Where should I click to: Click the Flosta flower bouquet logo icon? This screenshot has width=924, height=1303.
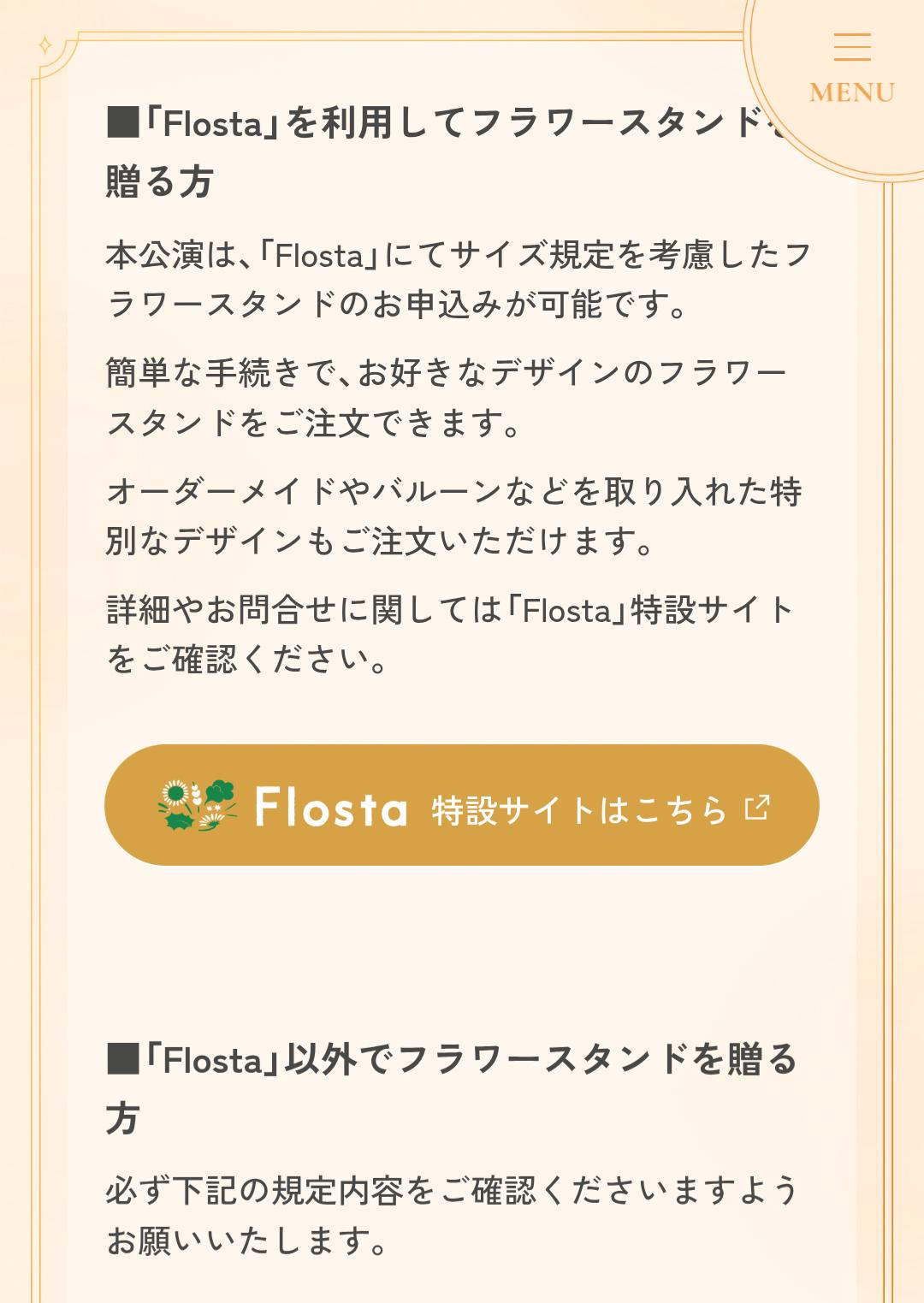(197, 805)
